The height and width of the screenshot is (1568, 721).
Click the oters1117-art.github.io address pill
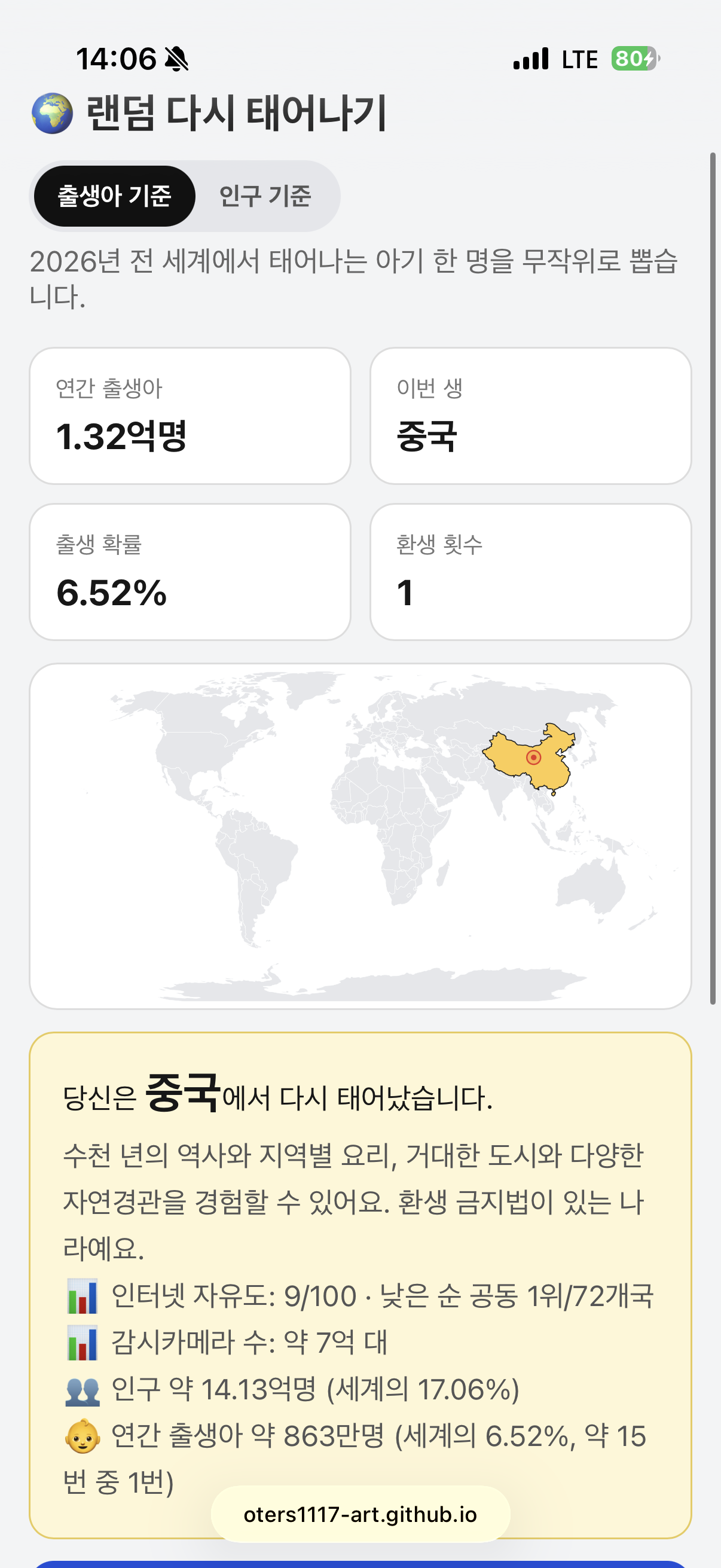360,1514
